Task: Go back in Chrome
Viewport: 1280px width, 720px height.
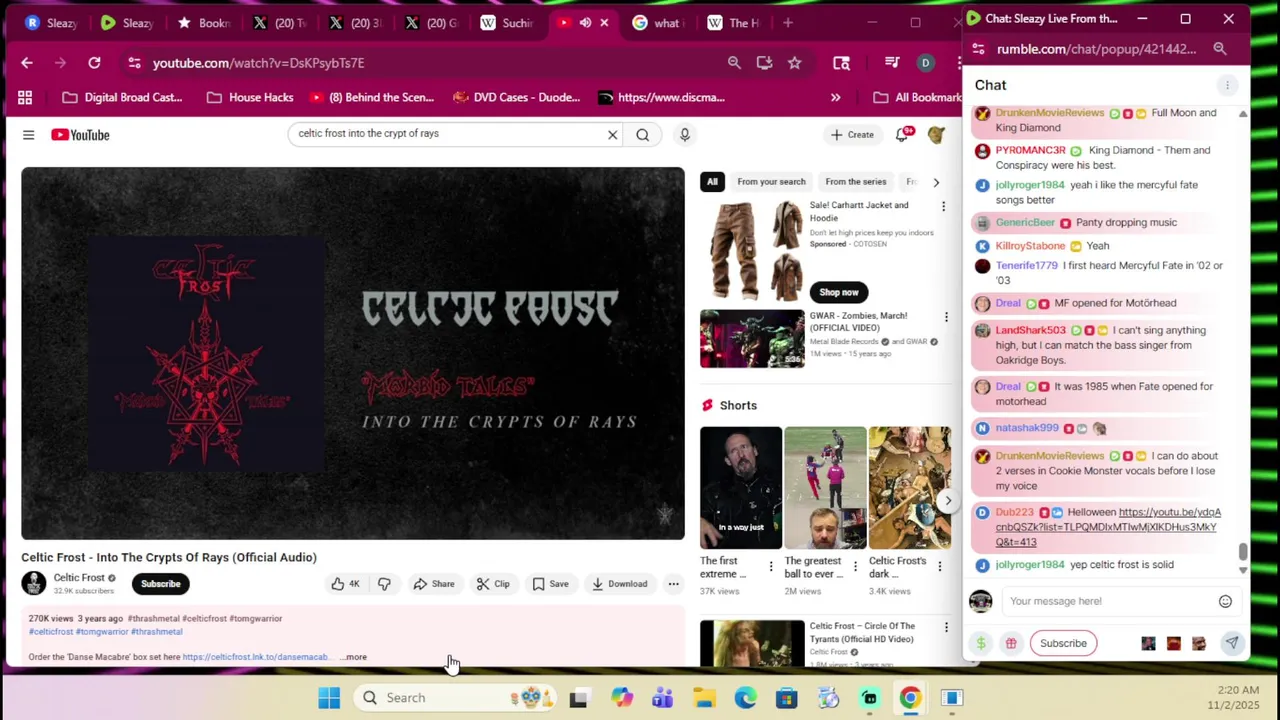Action: tap(27, 63)
